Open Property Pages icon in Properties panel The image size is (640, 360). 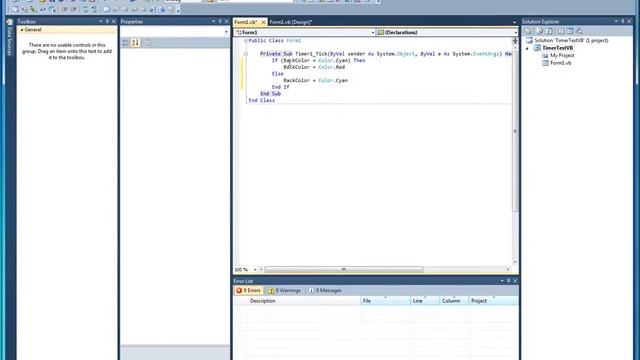pos(147,42)
